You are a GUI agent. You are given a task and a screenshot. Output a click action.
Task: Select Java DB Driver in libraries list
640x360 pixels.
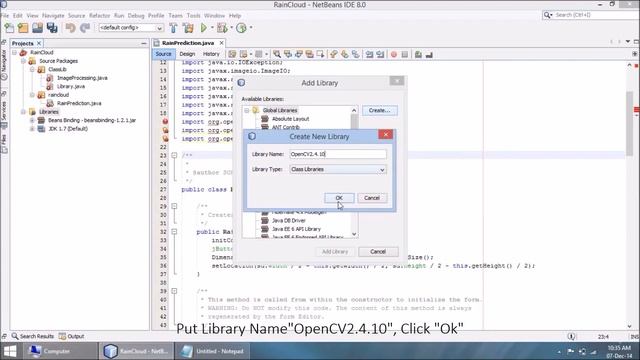[289, 221]
